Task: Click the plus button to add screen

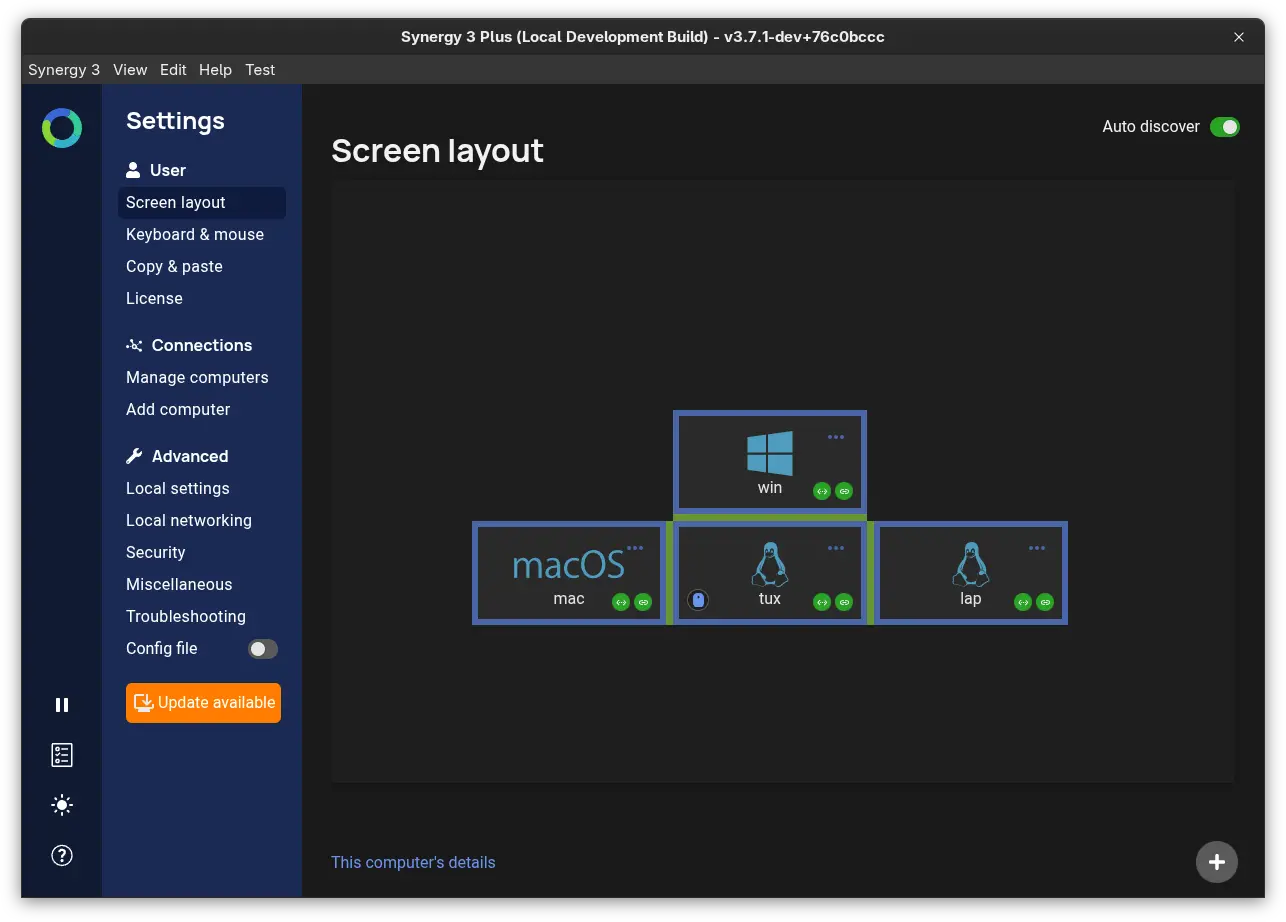Action: (1217, 862)
